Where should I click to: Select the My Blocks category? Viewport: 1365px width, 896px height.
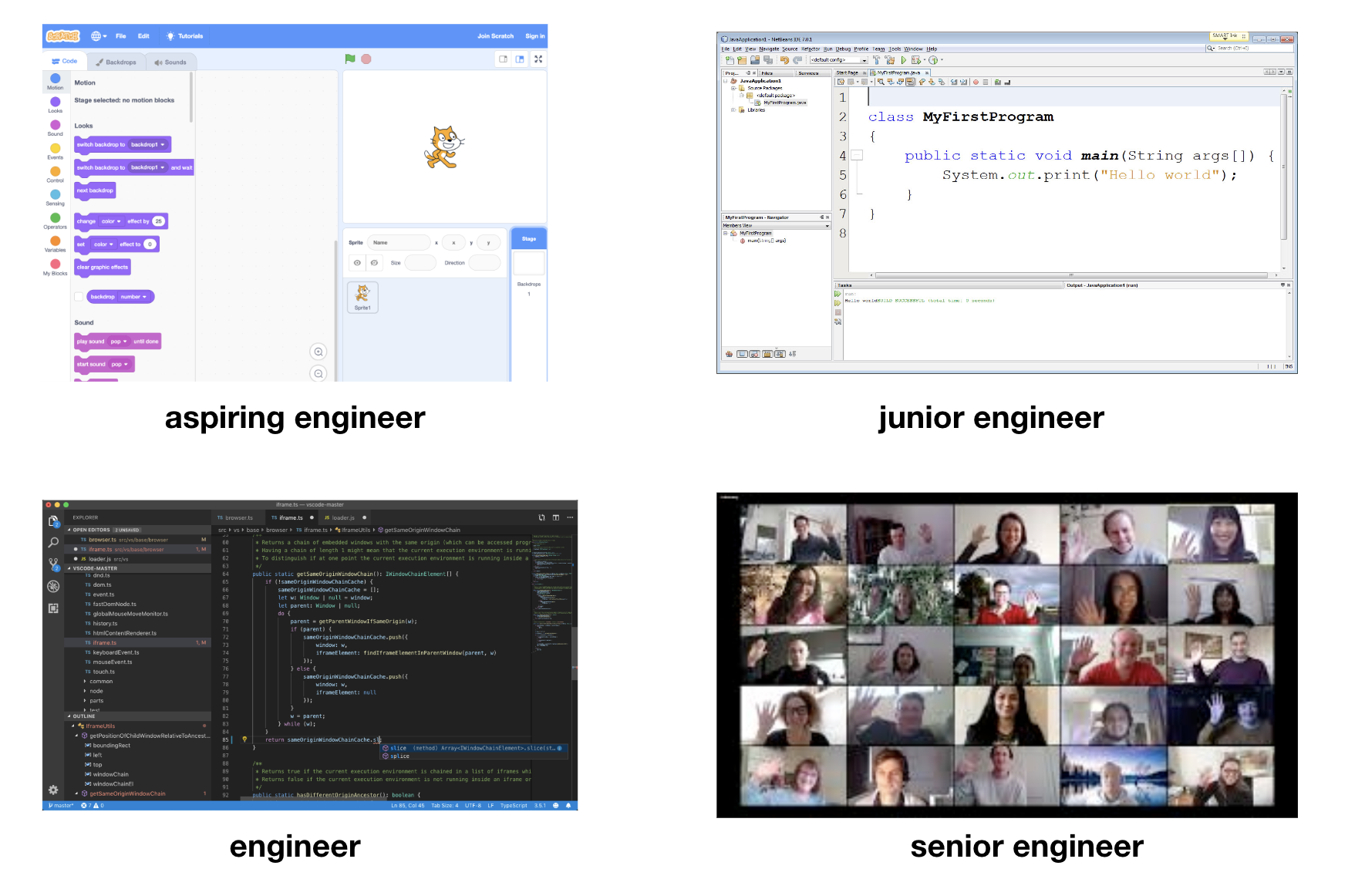coord(56,267)
